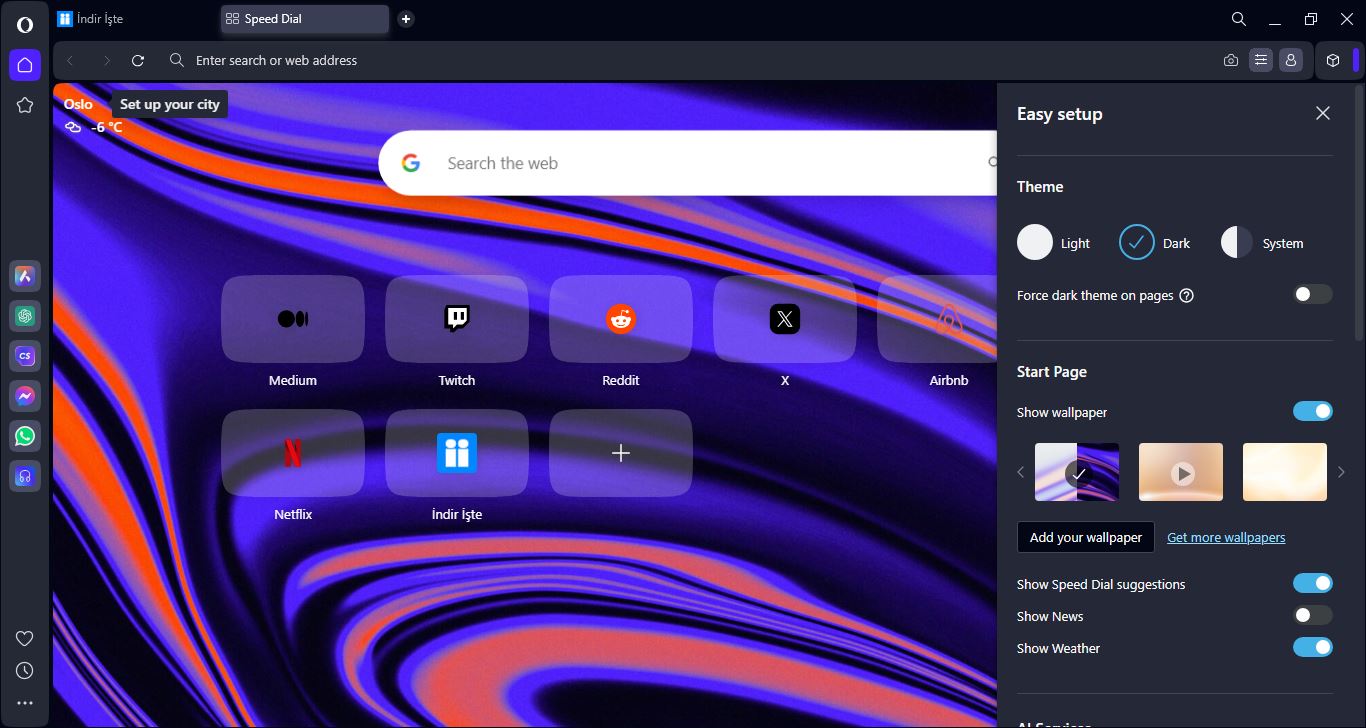
Task: Enable Show News toggle
Action: [1313, 615]
